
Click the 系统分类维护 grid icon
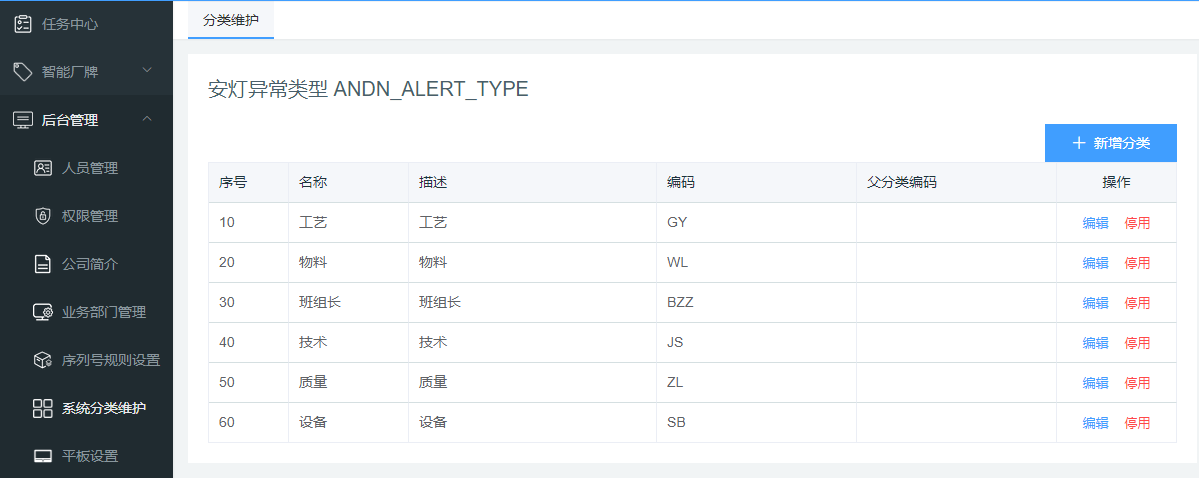(43, 408)
